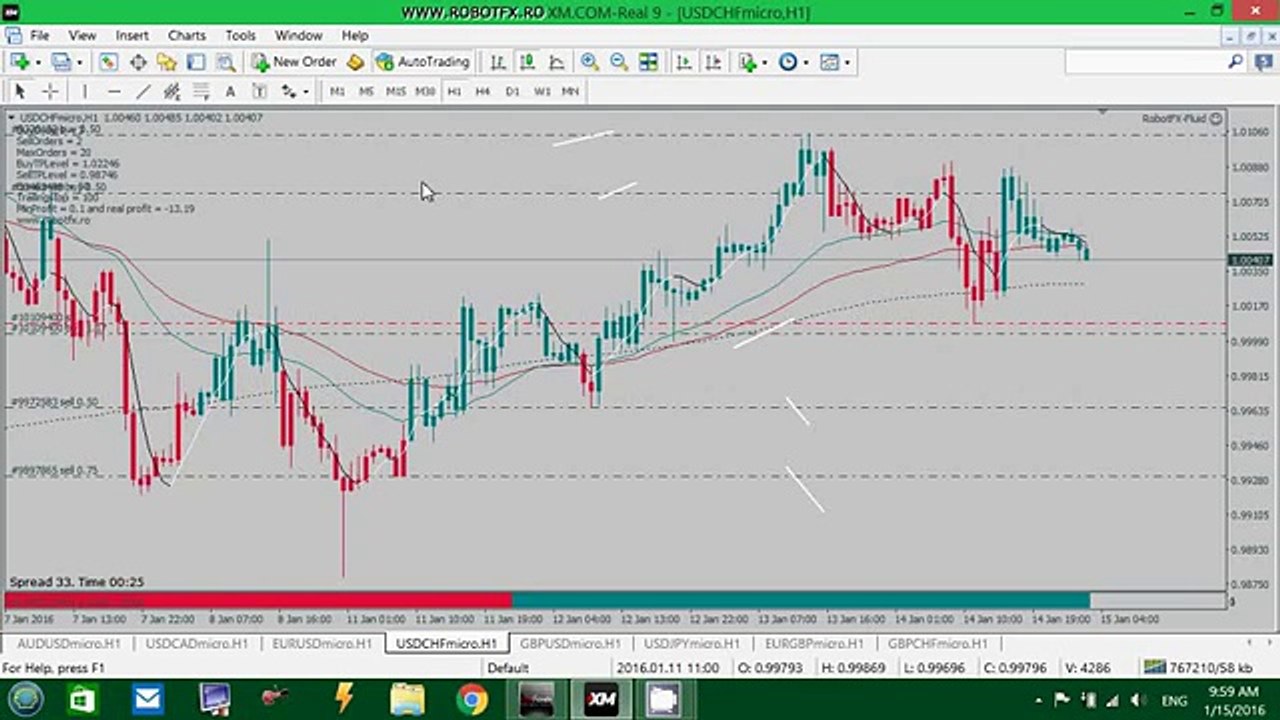Open the Tools menu

pos(240,35)
